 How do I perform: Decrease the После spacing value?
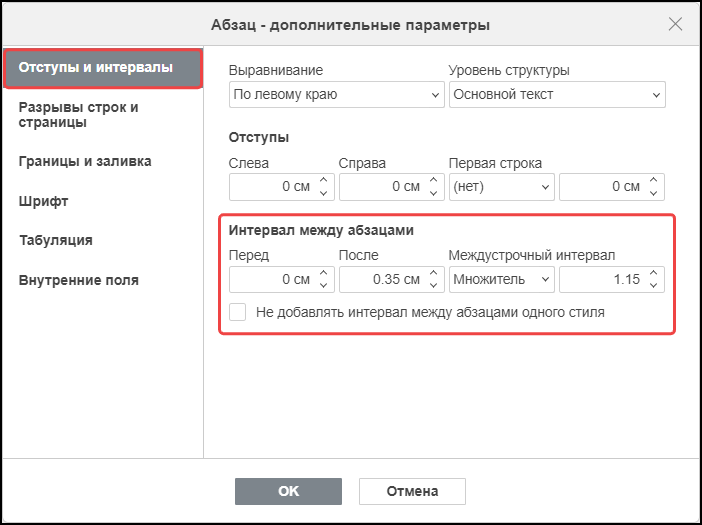click(433, 286)
